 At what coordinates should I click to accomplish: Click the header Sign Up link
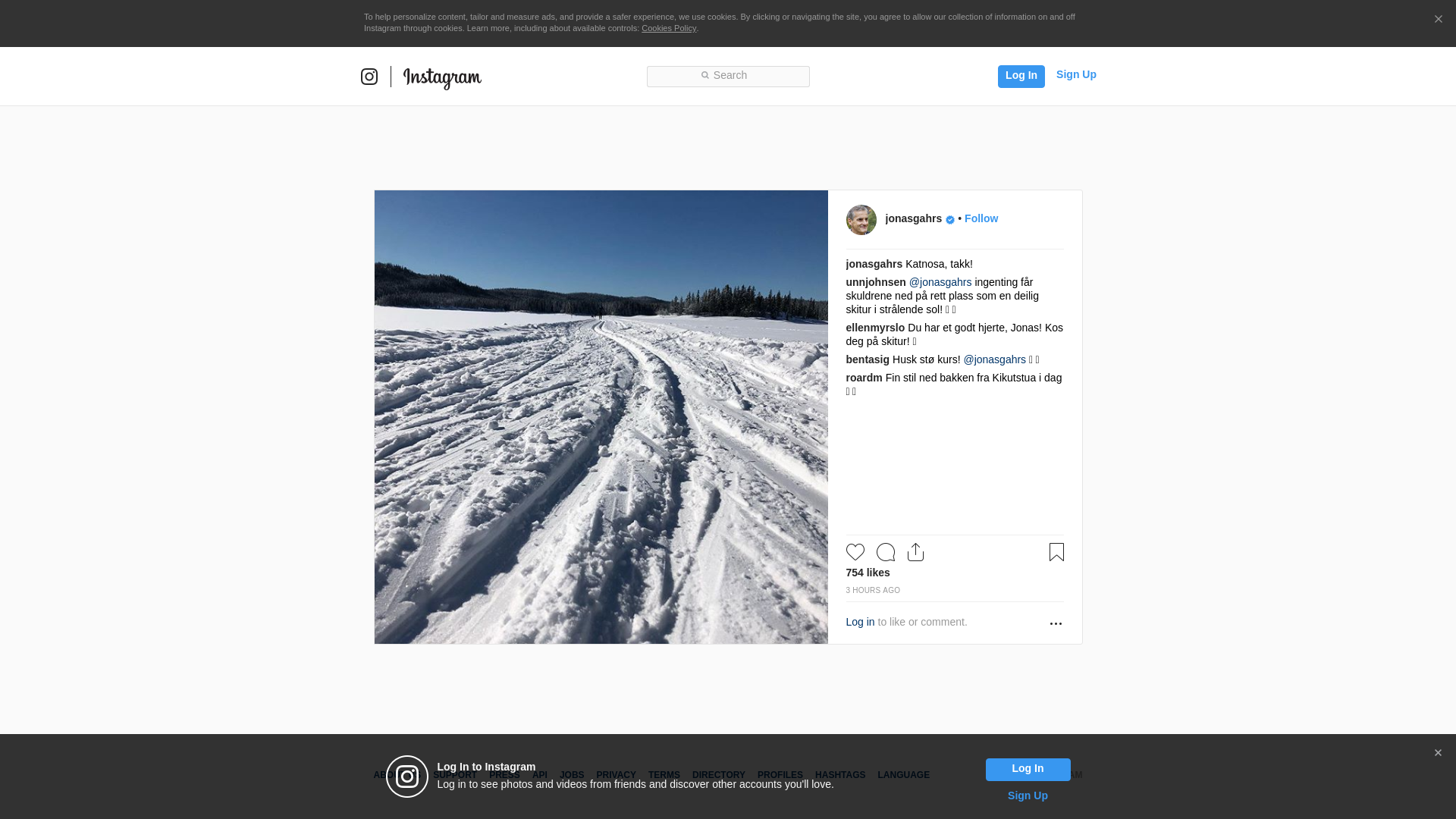point(1075,74)
